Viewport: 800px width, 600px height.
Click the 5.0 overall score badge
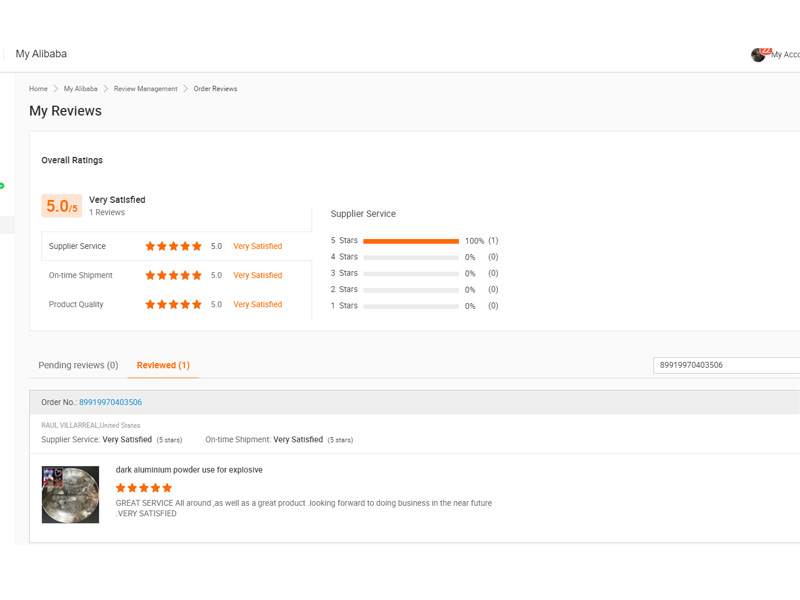coord(61,206)
